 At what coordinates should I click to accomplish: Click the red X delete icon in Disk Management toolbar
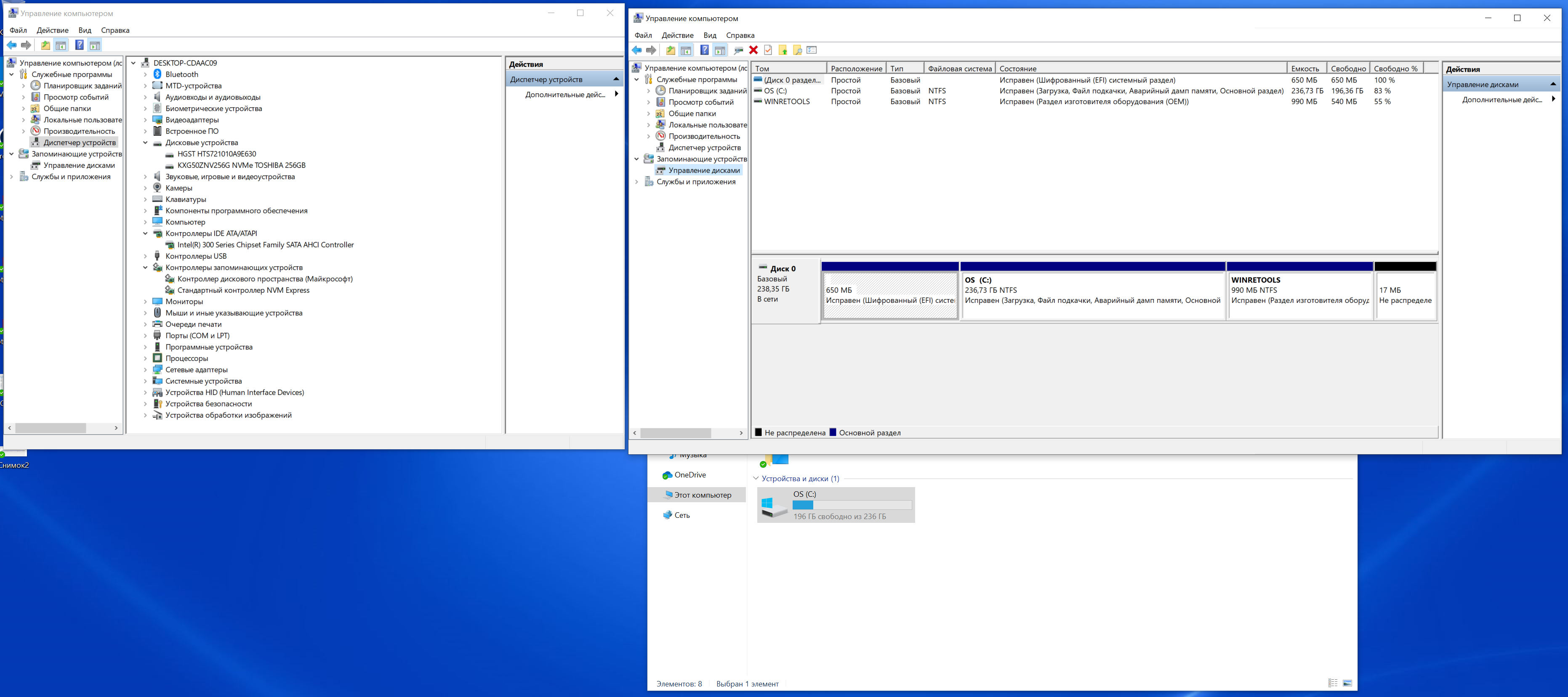coord(753,50)
